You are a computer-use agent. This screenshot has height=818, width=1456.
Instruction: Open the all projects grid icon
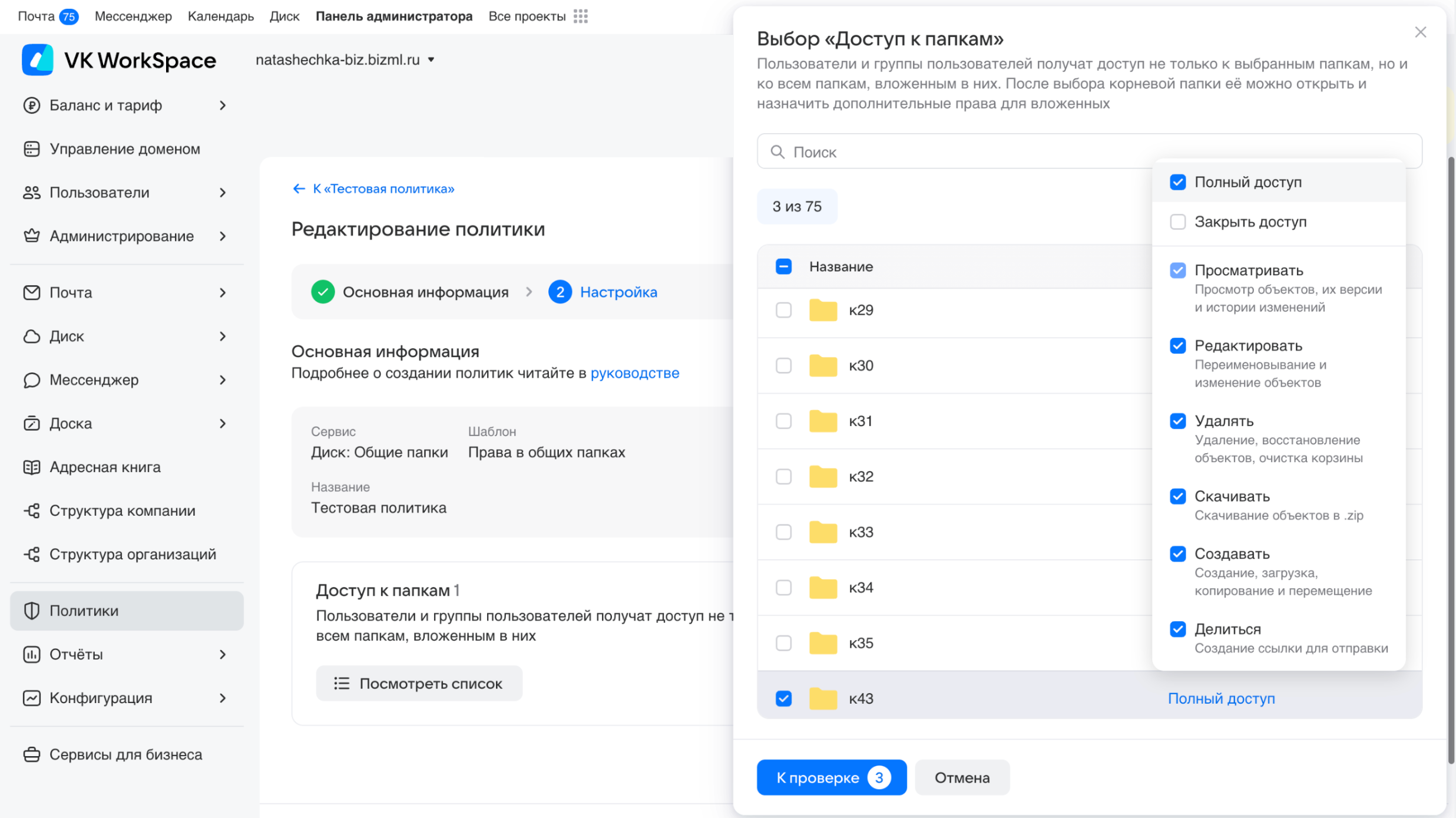click(580, 17)
